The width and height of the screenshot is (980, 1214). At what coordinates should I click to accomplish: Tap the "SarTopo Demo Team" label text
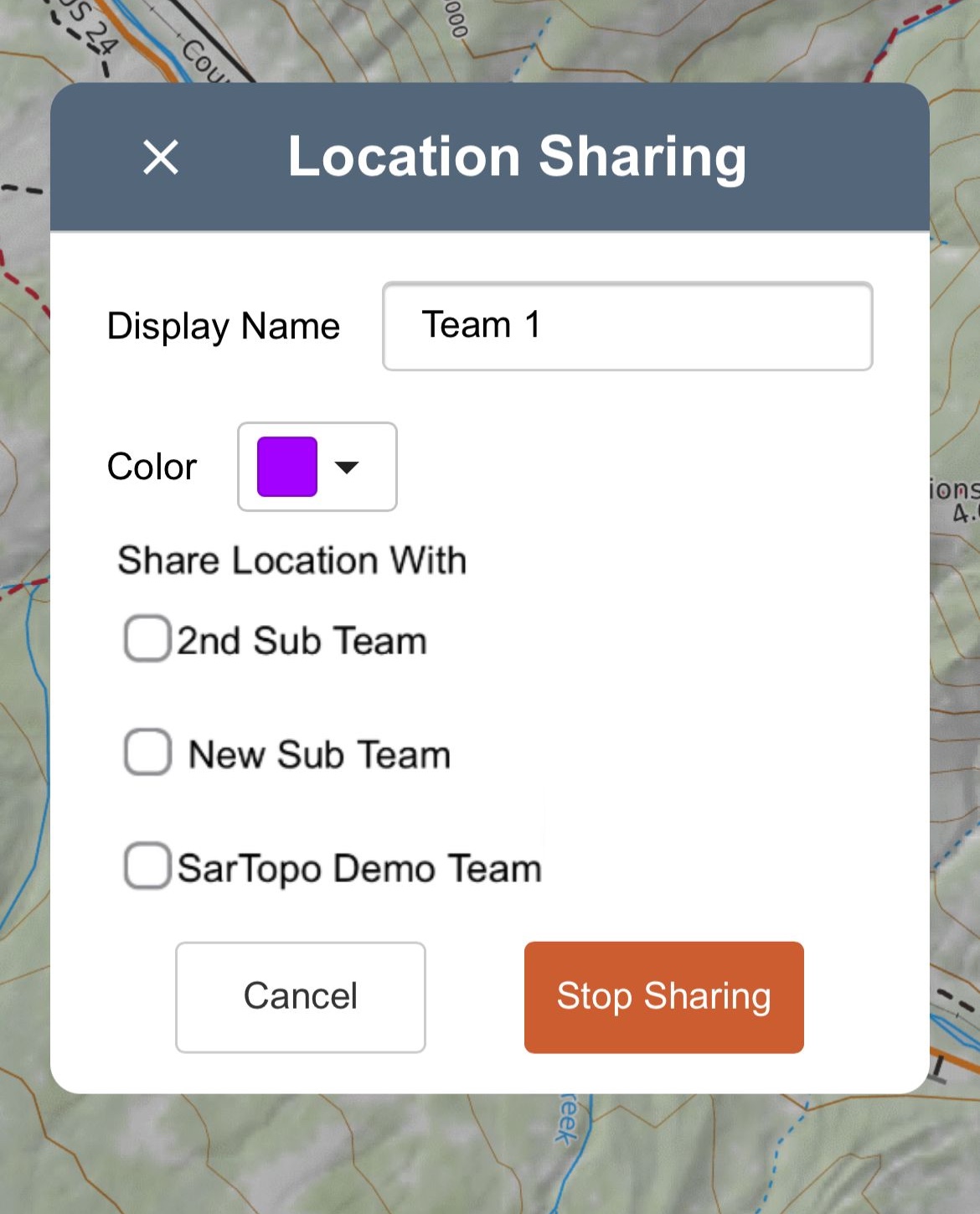point(359,868)
